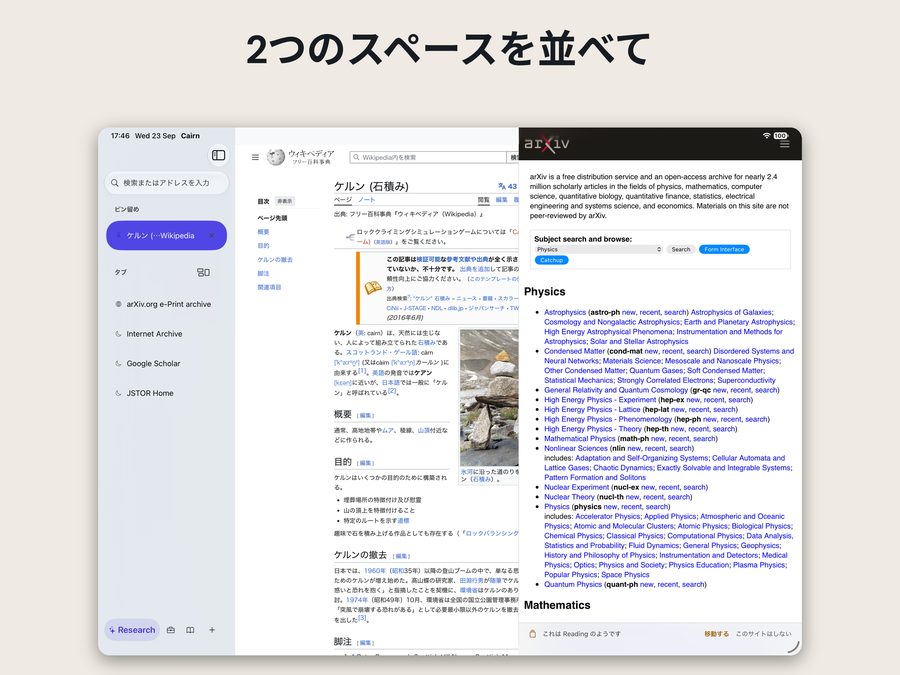Go to 目的 in table of contents

(263, 246)
